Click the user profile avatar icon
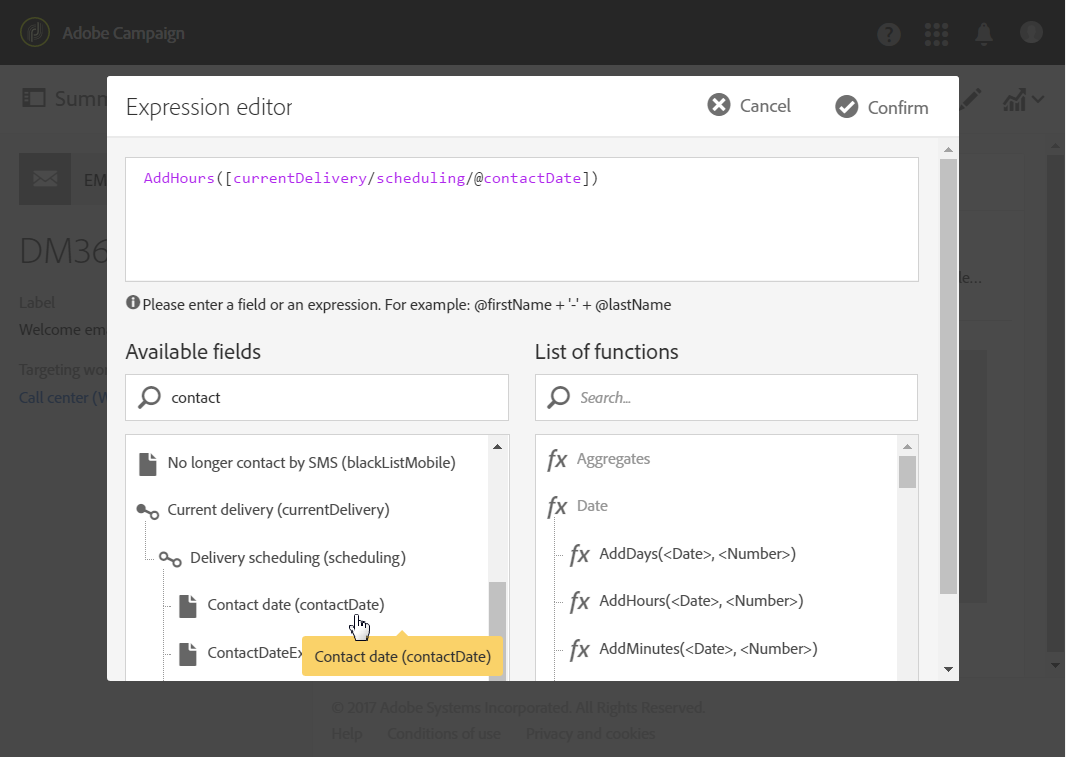This screenshot has width=1066, height=757. (x=1031, y=33)
